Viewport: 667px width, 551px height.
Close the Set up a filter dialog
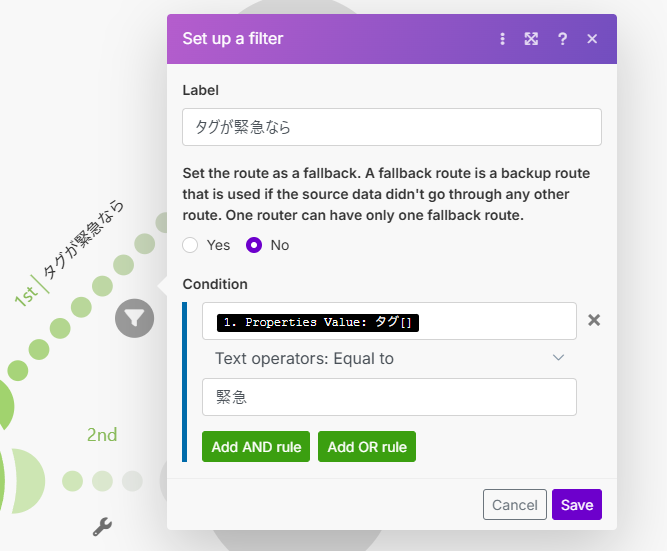tap(592, 39)
